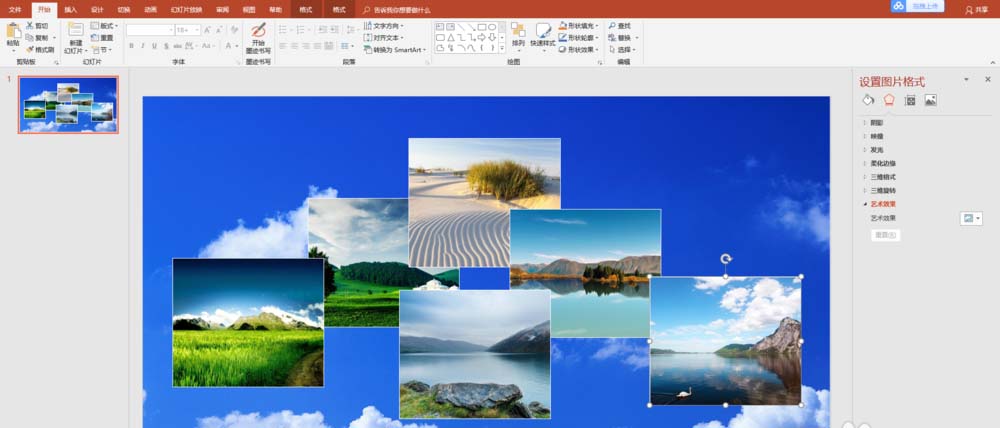Open the columns layout dropdown
This screenshot has height=428, width=1000.
tap(348, 46)
